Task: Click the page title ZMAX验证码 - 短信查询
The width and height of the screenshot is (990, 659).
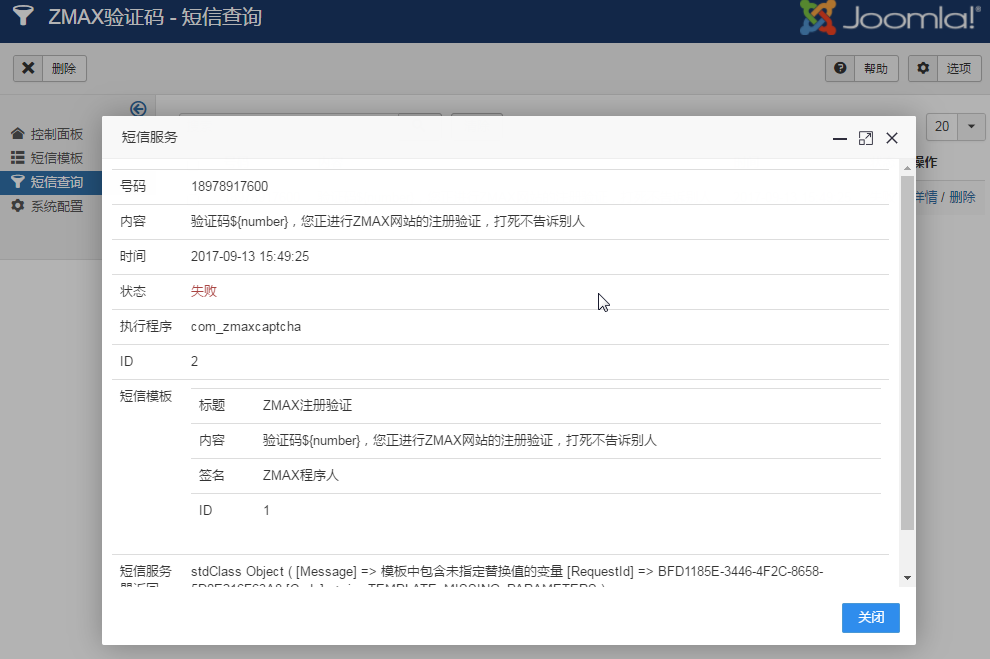Action: coord(155,16)
